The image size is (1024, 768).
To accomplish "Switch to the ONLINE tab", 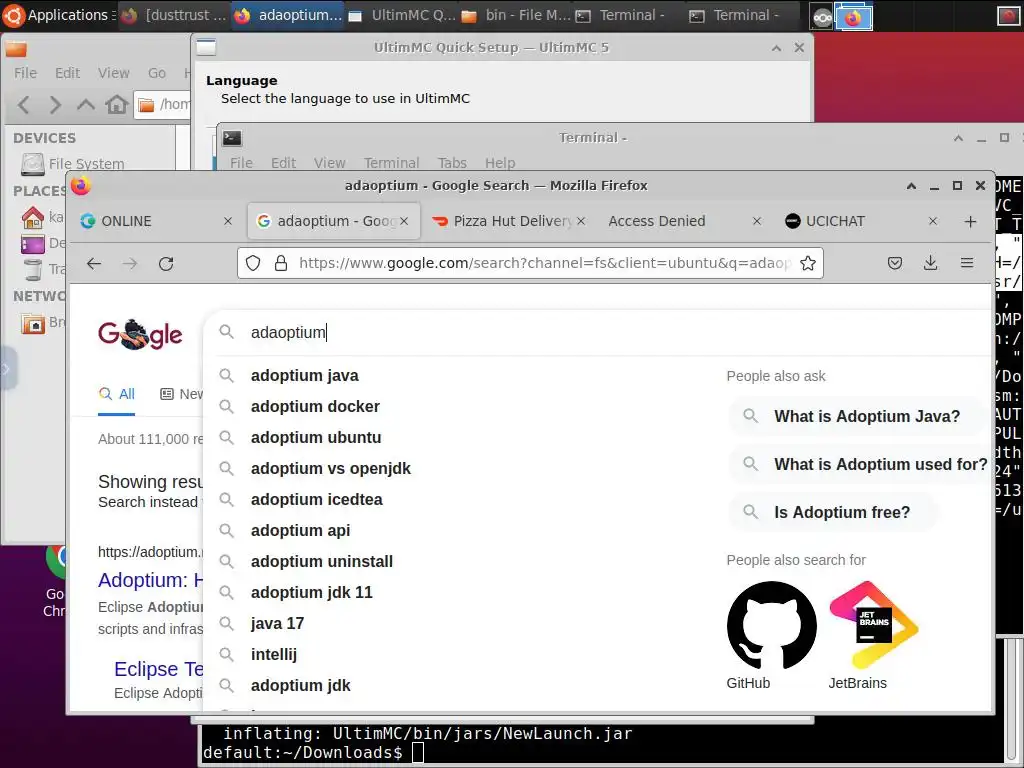I will click(155, 221).
